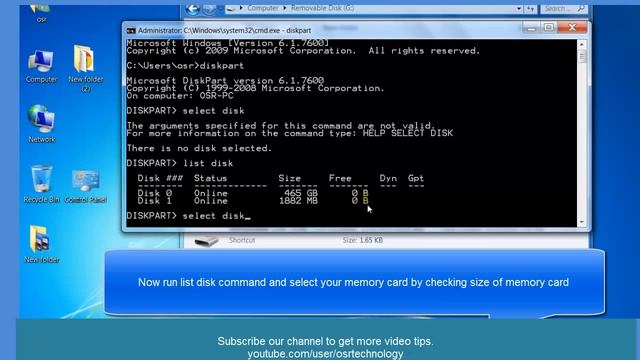This screenshot has width=640, height=360.
Task: Click the 'Status' column header in console
Action: 210,178
